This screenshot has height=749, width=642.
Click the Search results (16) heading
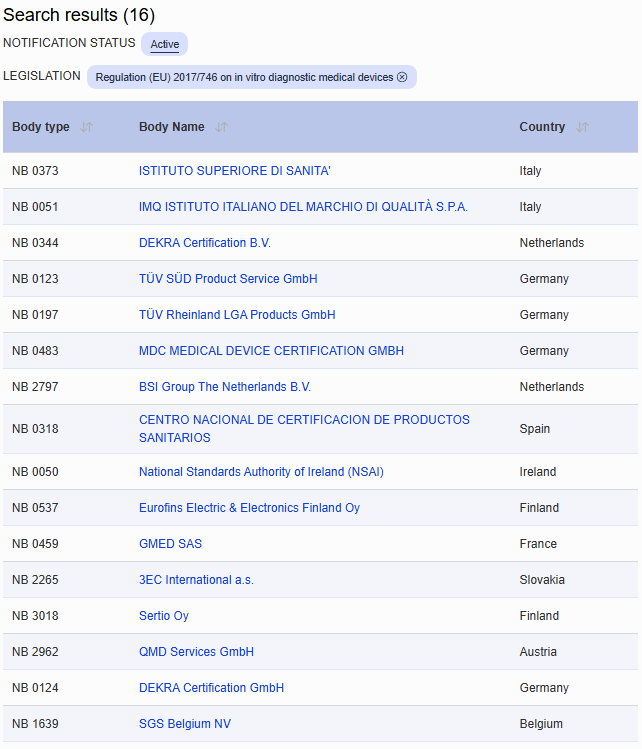point(79,15)
